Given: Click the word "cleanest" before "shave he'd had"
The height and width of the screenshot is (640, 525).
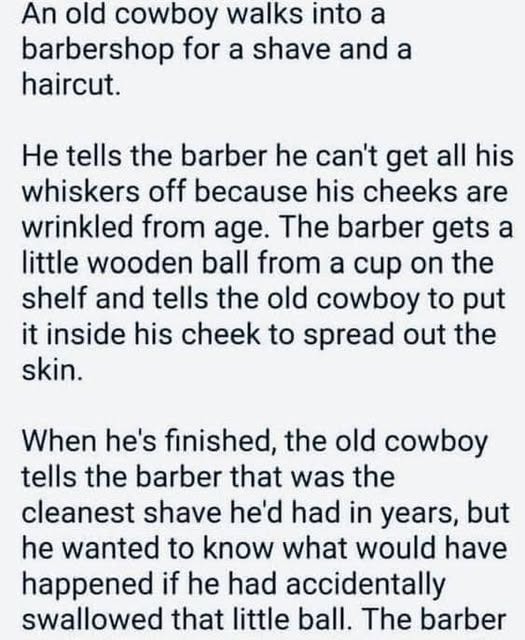Looking at the screenshot, I should pyautogui.click(x=78, y=512).
